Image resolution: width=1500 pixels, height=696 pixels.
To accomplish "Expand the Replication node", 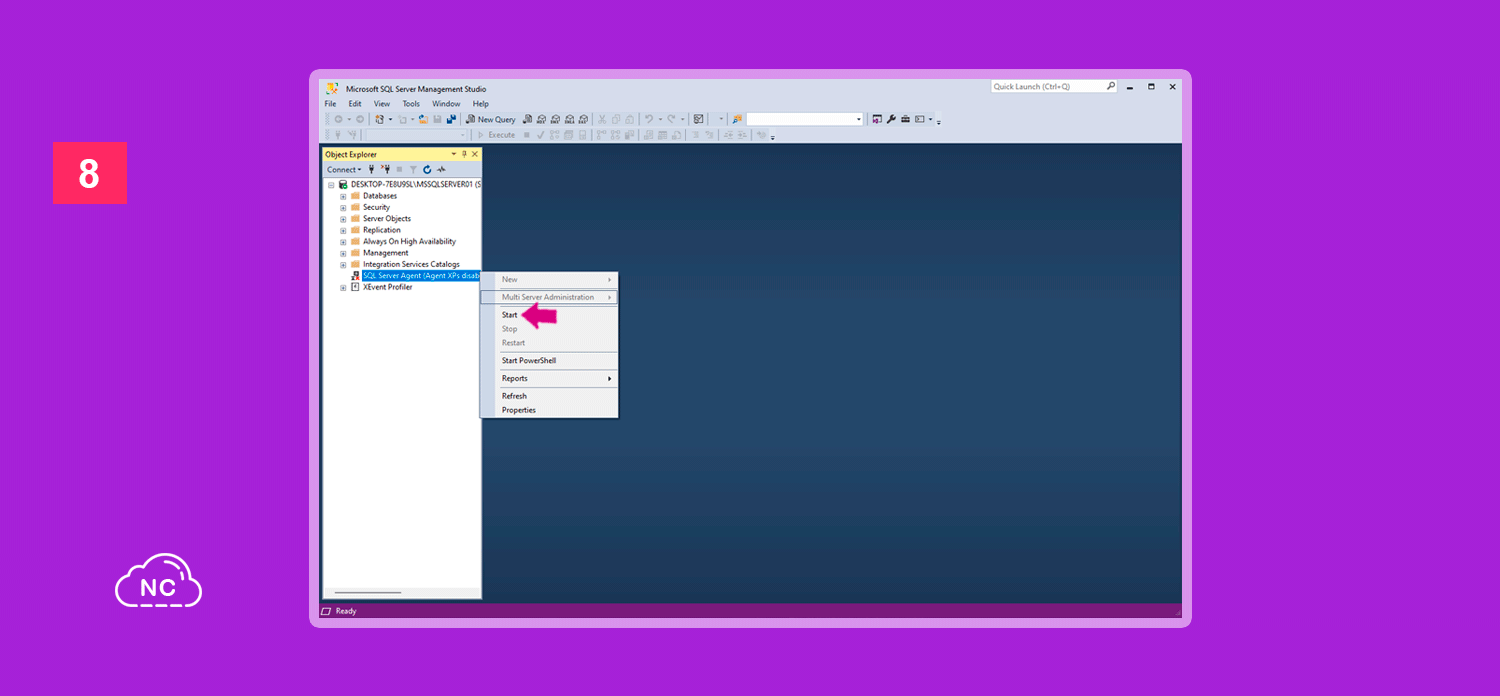I will tap(343, 230).
